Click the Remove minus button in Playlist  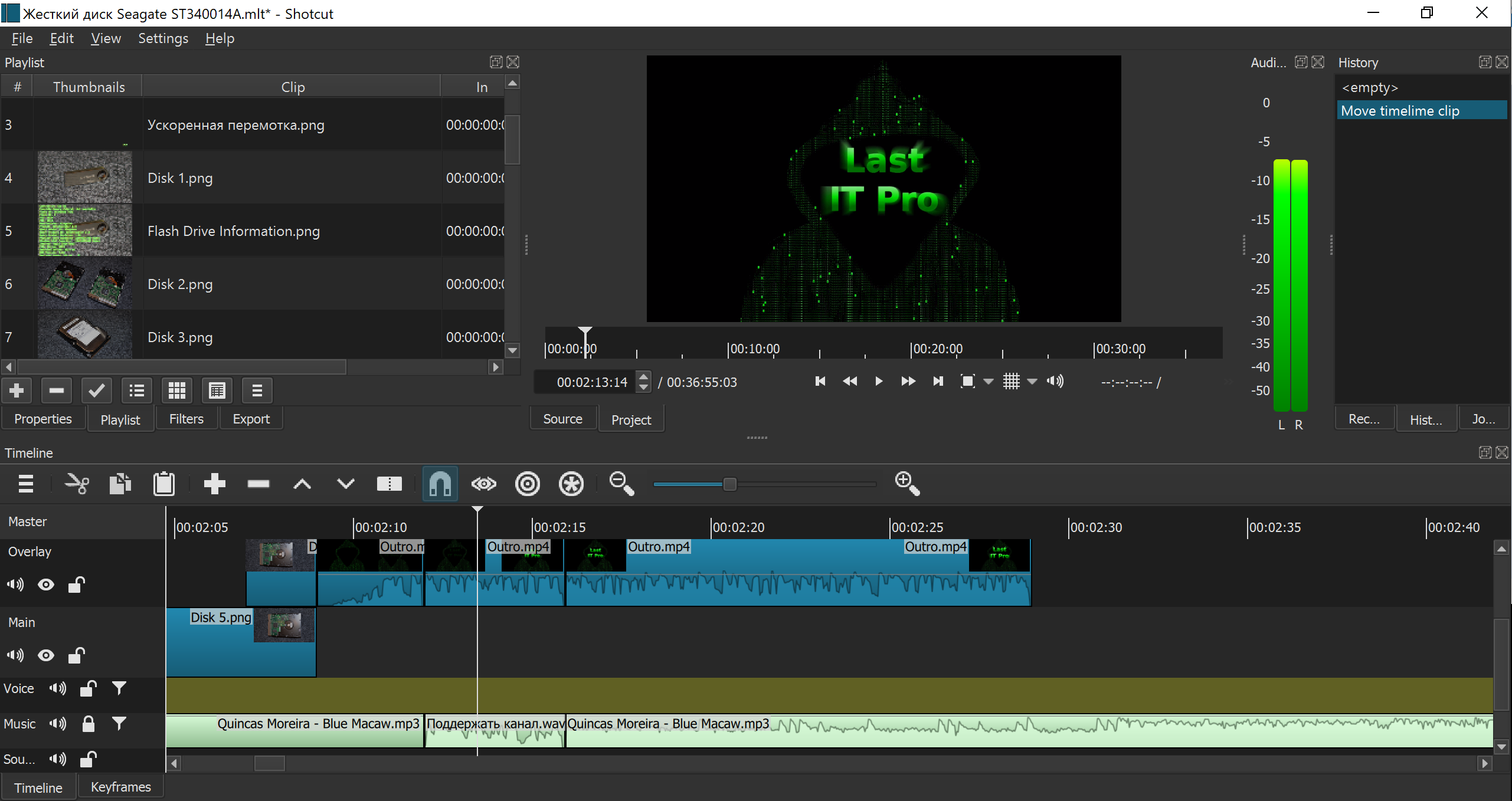[57, 390]
